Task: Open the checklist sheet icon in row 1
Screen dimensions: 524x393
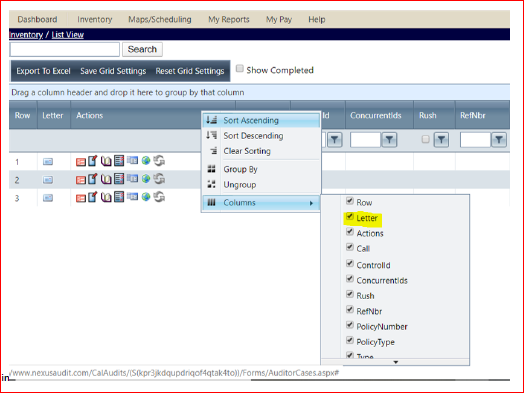Action: (119, 161)
